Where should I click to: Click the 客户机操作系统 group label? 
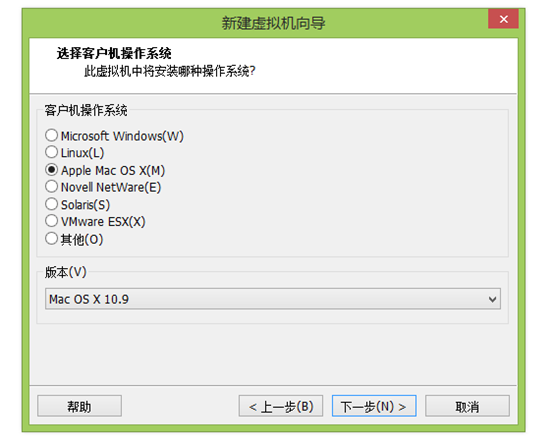86,110
